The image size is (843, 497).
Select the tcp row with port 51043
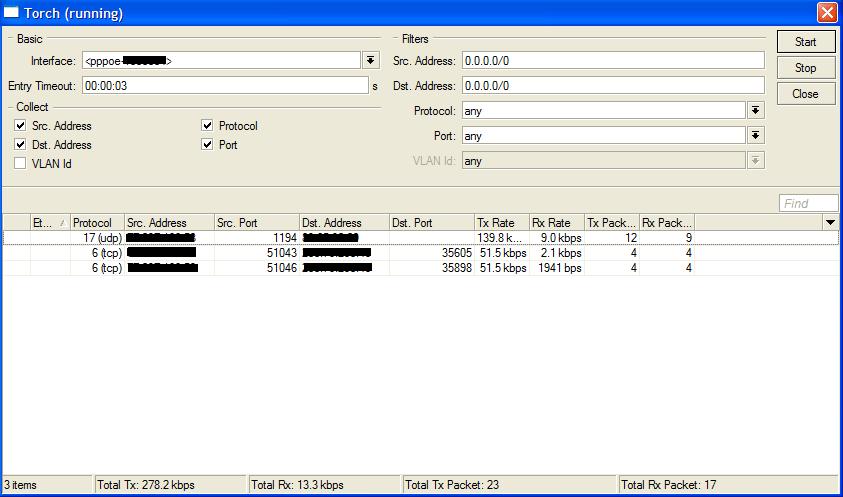420,253
